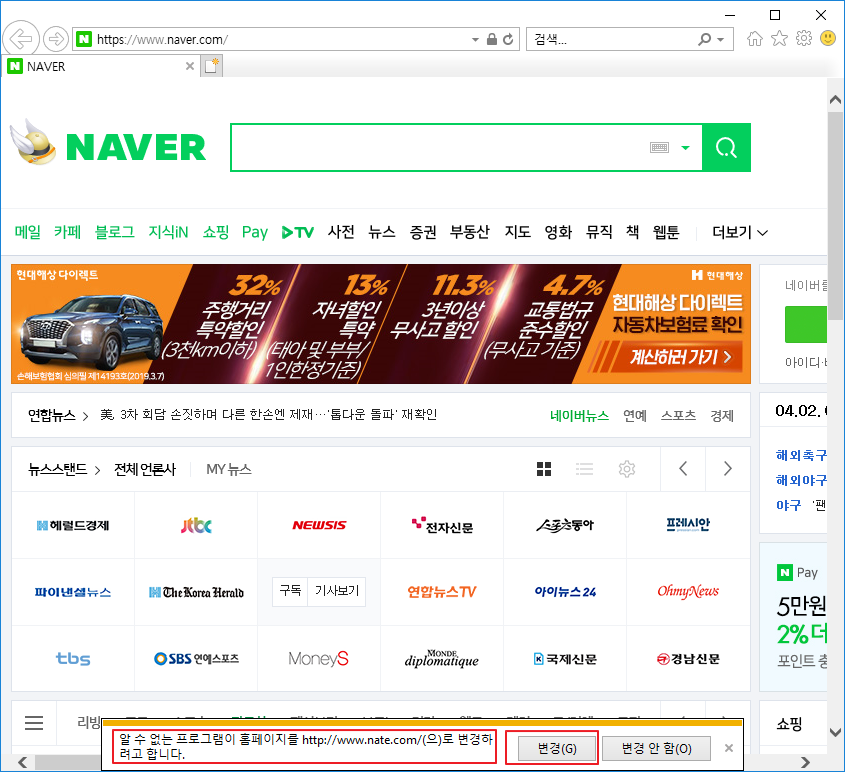The image size is (845, 772).
Task: Click the NEWSIS press logo
Action: pyautogui.click(x=319, y=525)
